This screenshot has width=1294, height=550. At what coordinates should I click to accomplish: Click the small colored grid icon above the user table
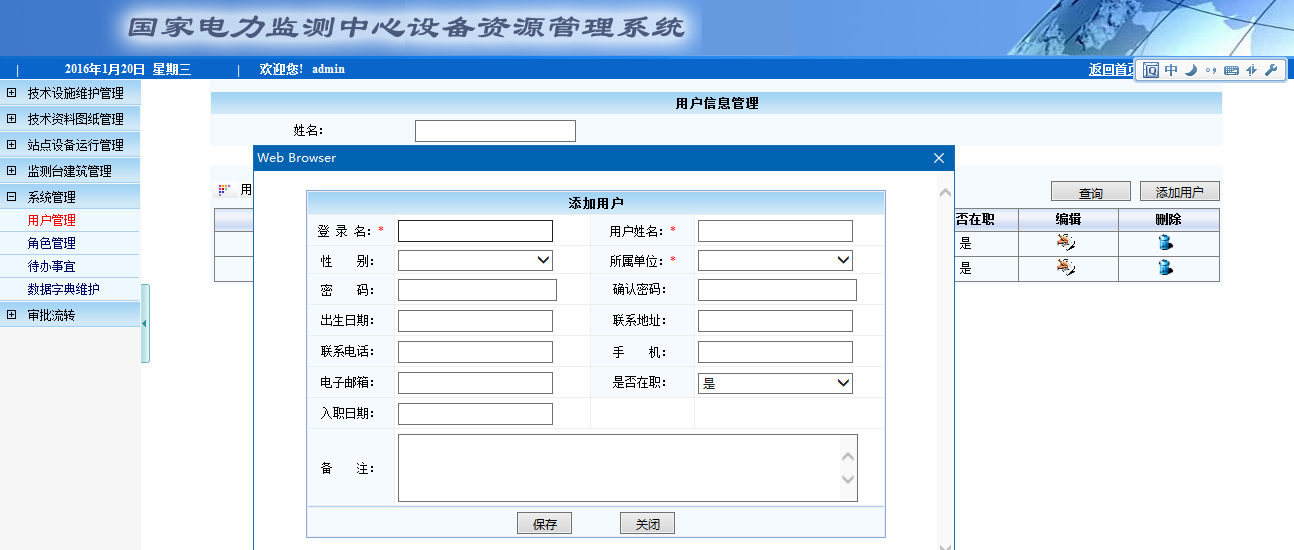[x=224, y=190]
